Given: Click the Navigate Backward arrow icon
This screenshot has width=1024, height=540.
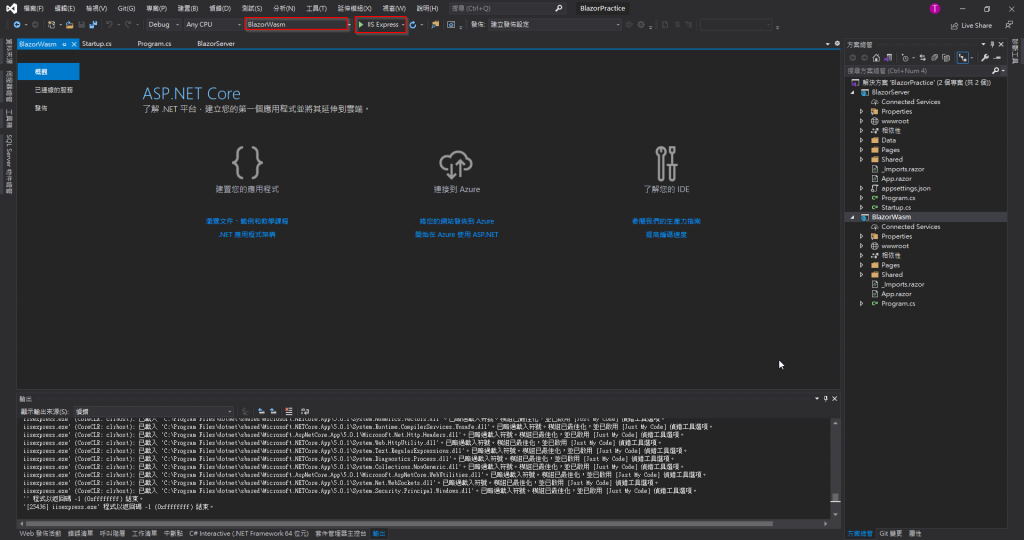Looking at the screenshot, I should point(17,25).
